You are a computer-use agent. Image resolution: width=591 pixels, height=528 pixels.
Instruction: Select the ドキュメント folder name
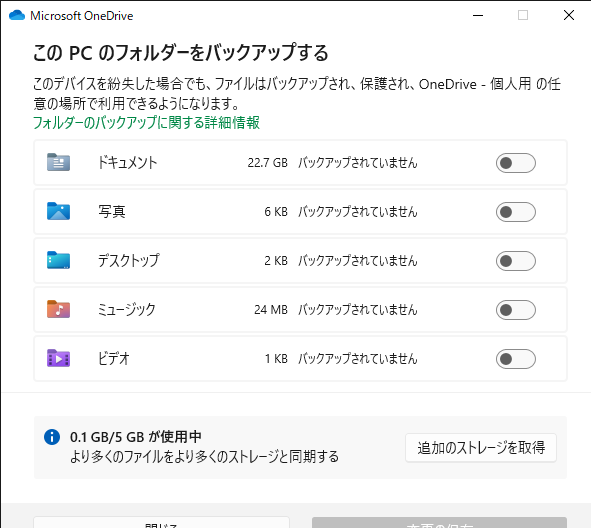[x=127, y=163]
